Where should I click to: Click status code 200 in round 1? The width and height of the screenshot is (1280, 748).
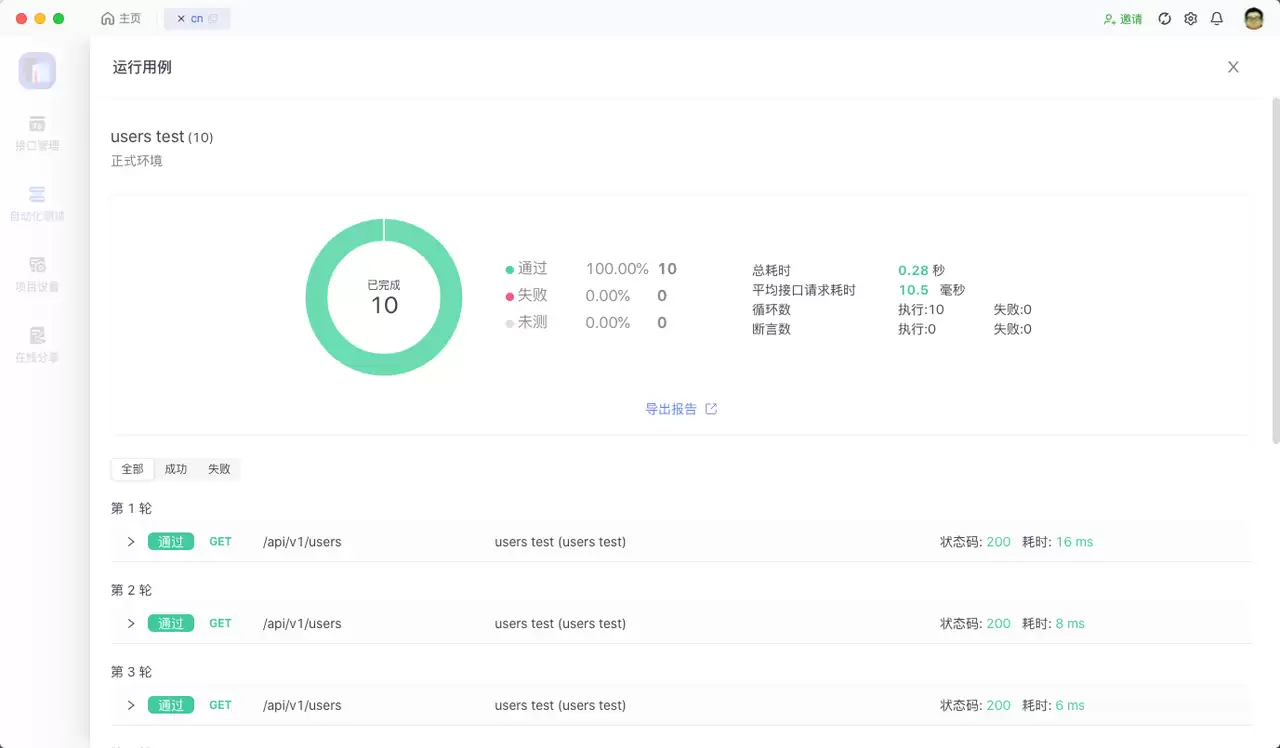point(998,542)
